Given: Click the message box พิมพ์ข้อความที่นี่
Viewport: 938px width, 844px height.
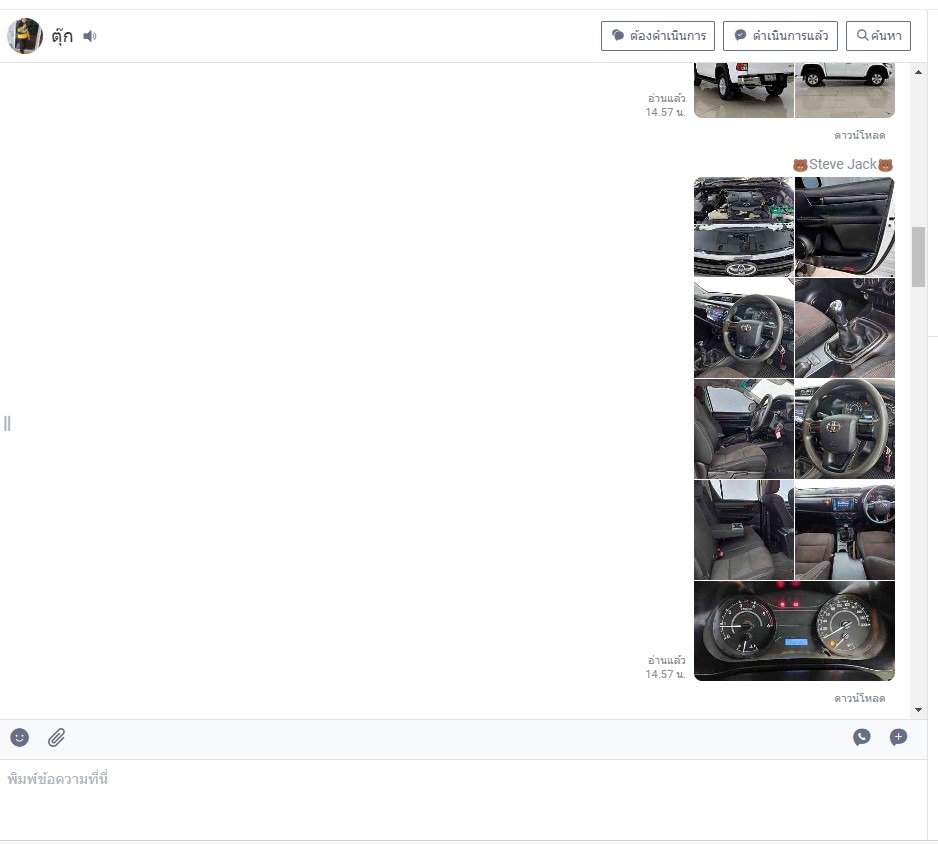Looking at the screenshot, I should [464, 800].
